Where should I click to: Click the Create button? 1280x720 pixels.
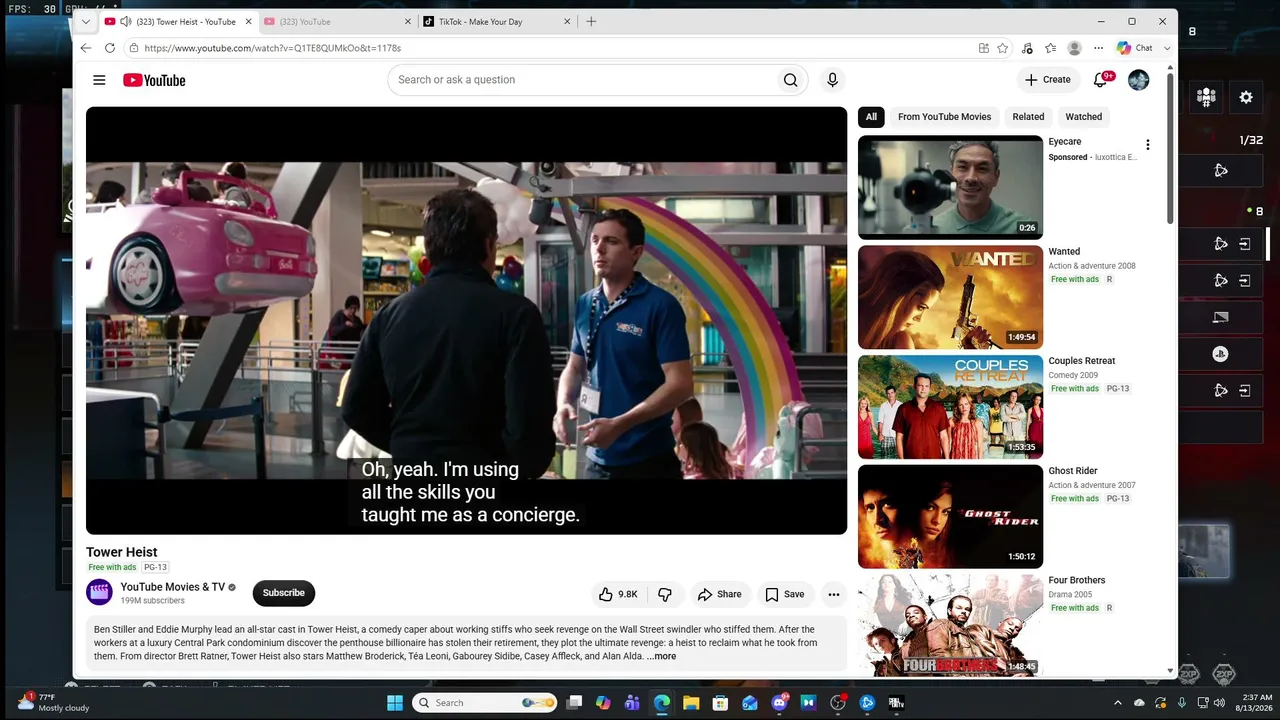tap(1048, 80)
